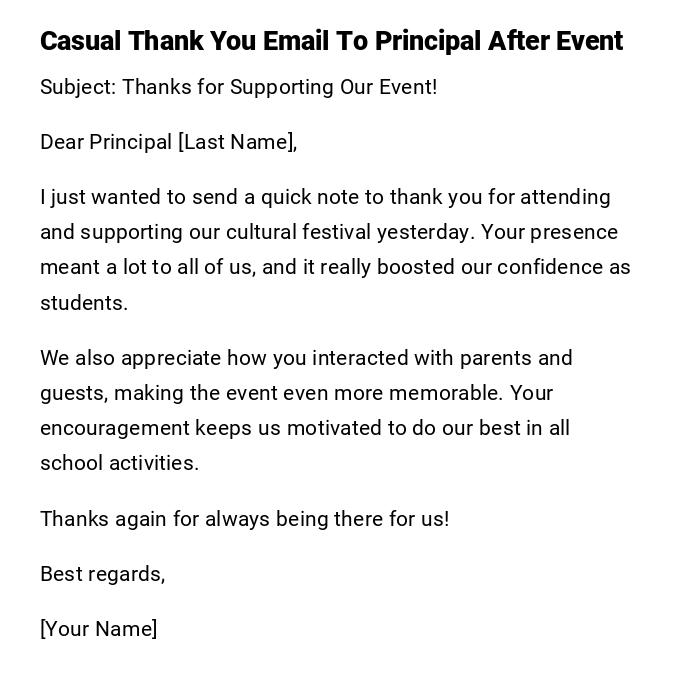Click the line "Thanks again for always being there"
This screenshot has width=700, height=691.
tap(244, 519)
